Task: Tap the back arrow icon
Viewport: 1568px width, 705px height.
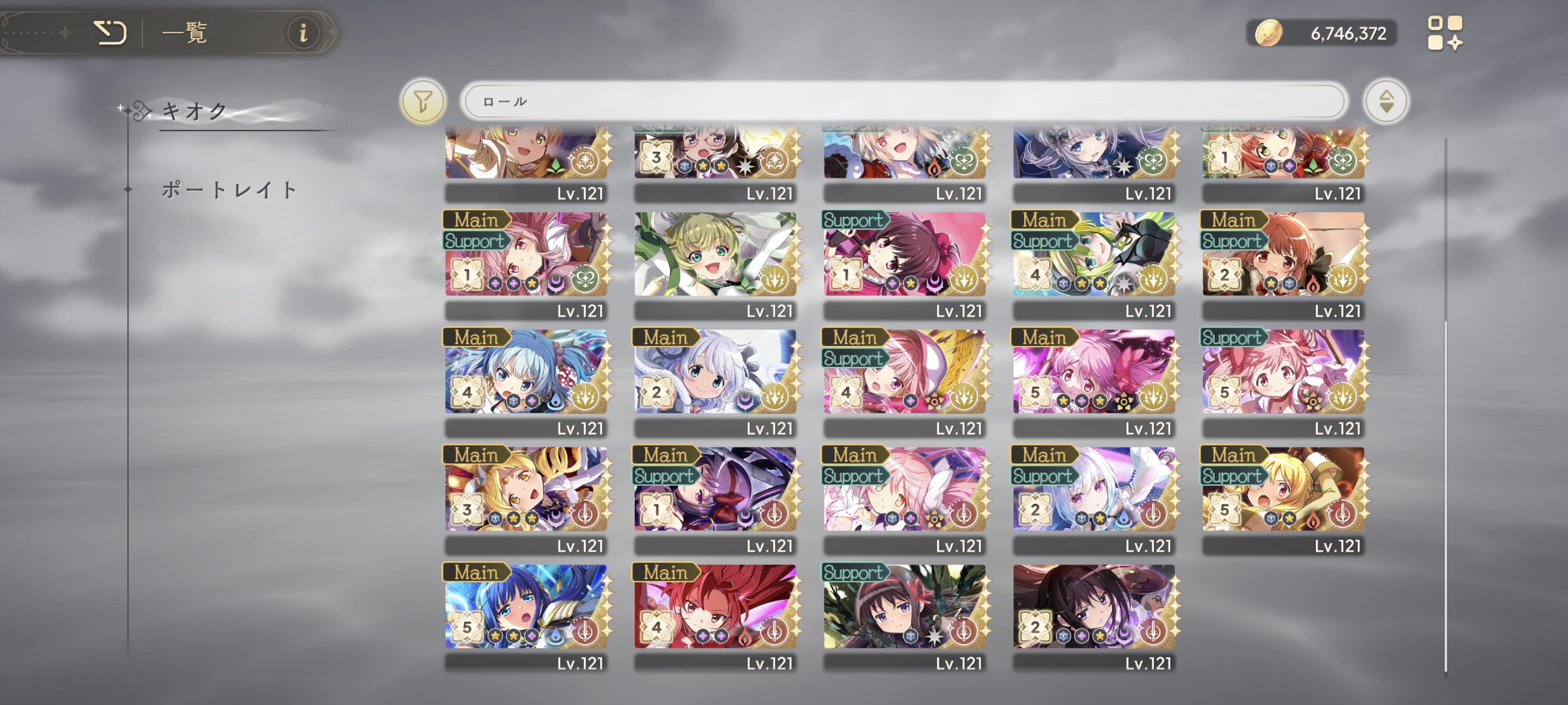Action: click(x=110, y=32)
